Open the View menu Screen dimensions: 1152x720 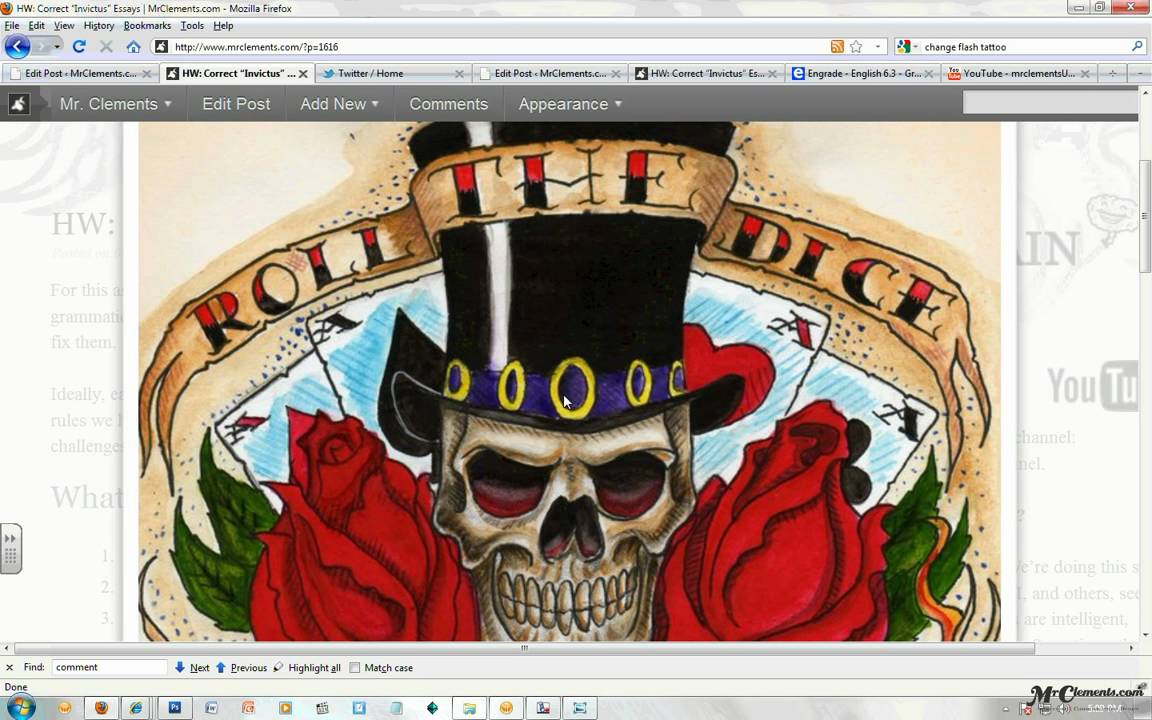point(64,25)
